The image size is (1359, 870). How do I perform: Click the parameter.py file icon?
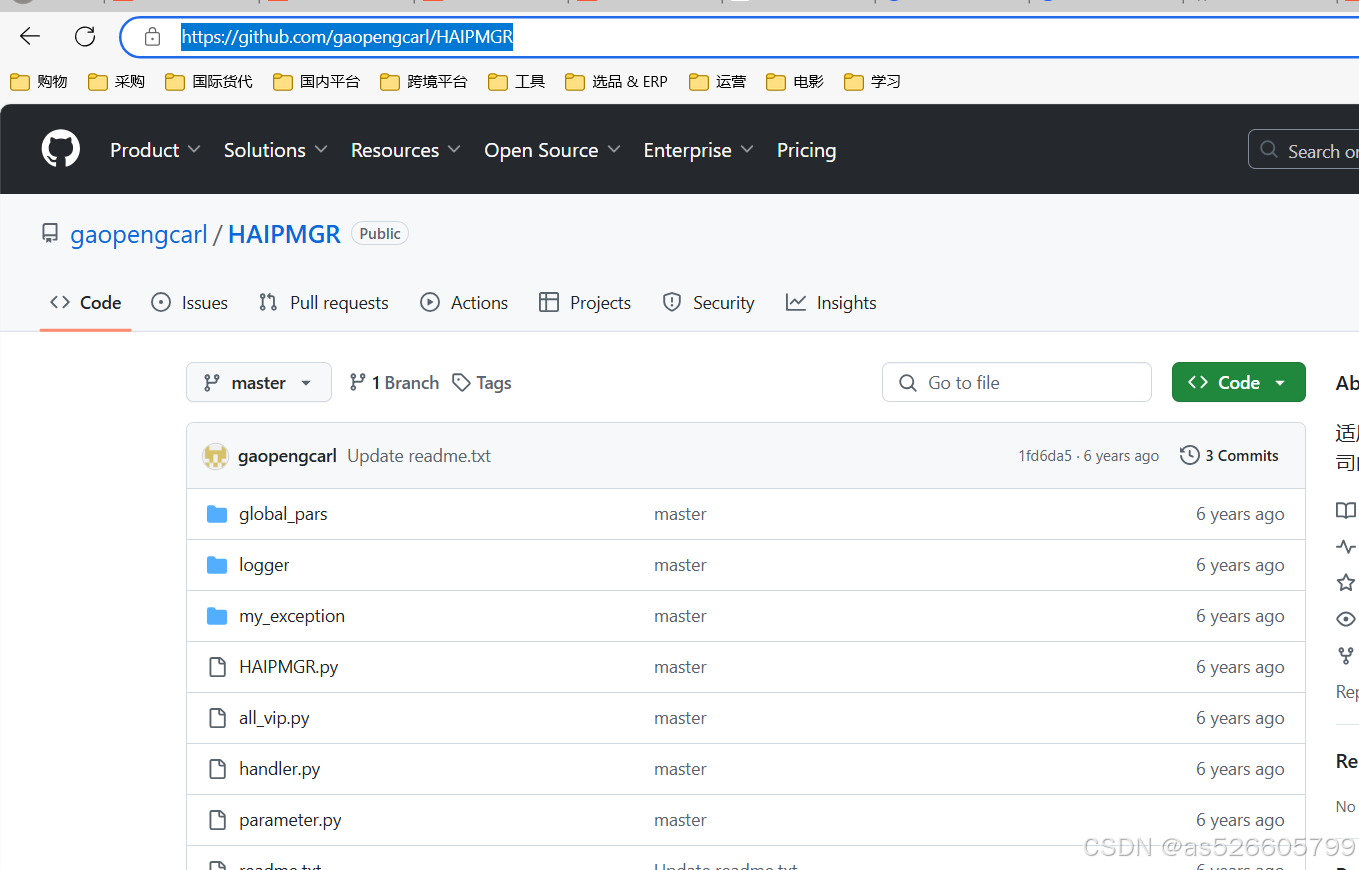pos(217,820)
